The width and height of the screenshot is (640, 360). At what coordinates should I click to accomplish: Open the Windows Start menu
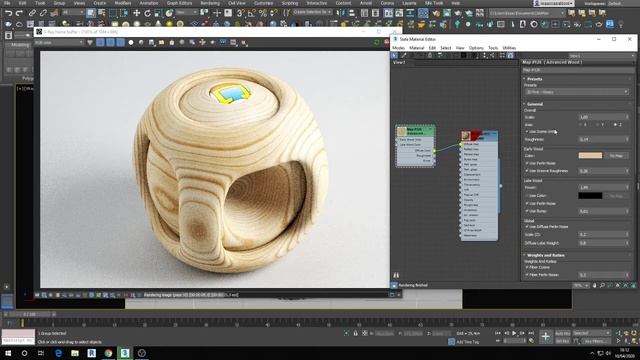8,353
